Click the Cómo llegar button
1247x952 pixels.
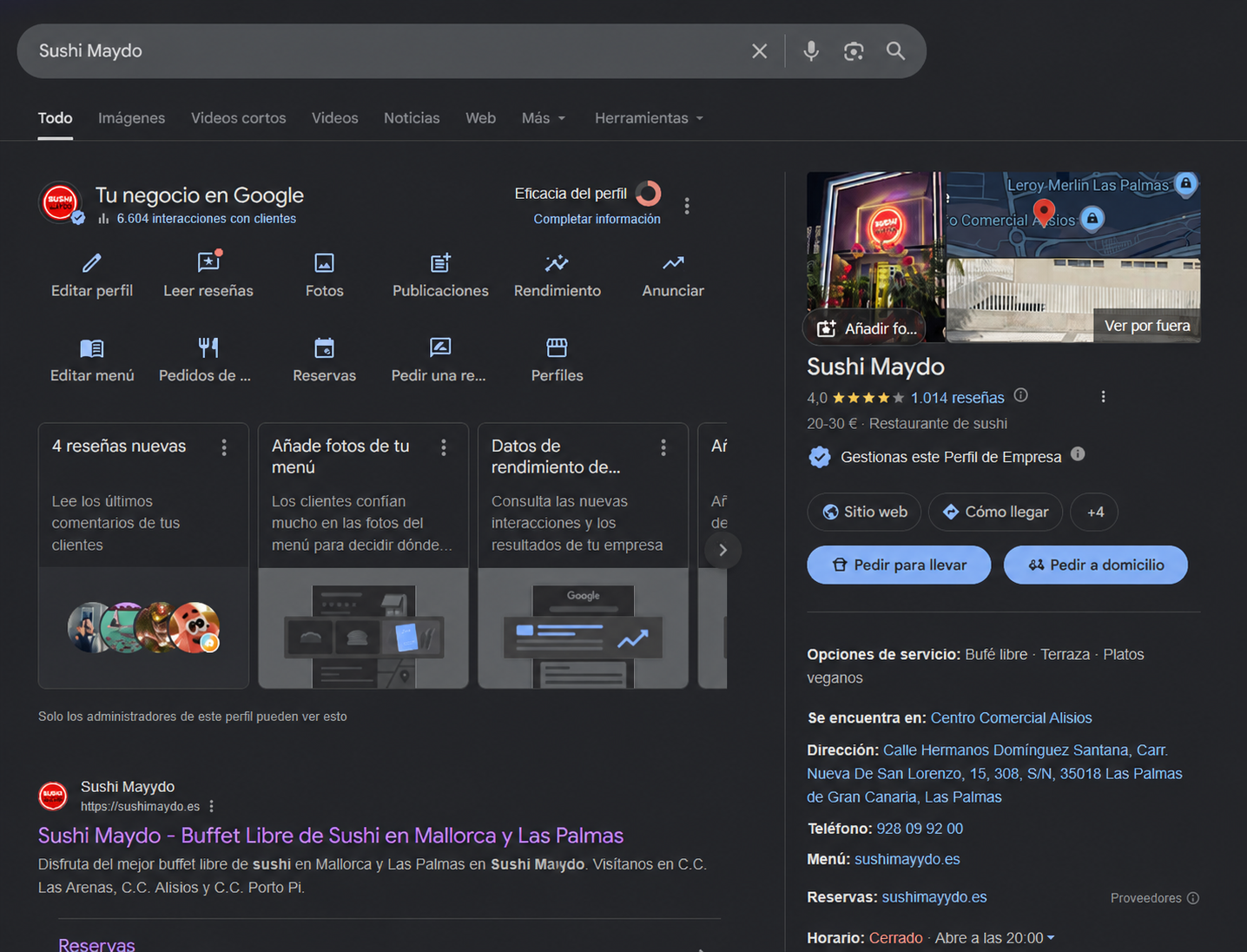coord(996,512)
